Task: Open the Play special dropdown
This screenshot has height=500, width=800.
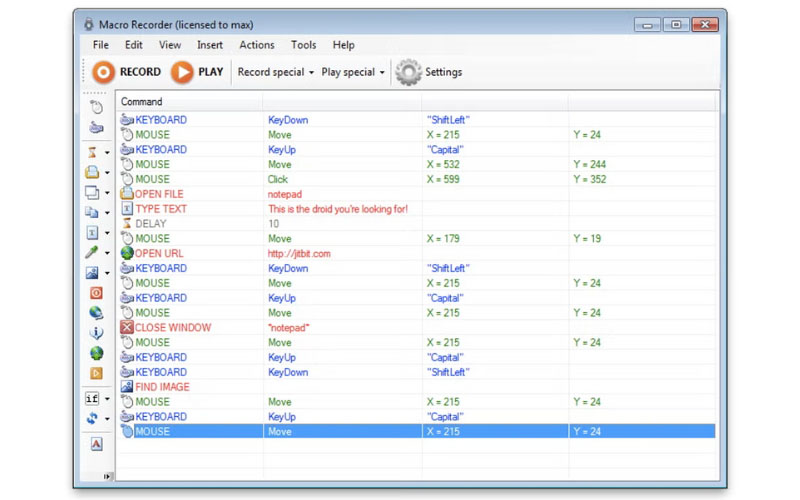Action: [x=353, y=72]
